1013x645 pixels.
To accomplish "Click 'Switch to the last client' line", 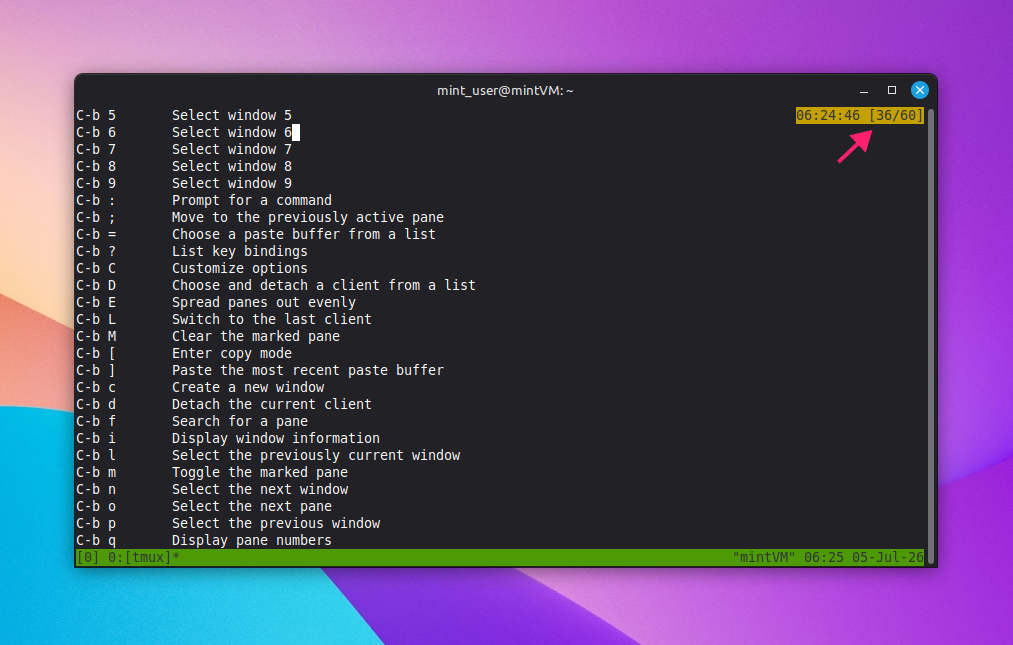I will point(272,319).
